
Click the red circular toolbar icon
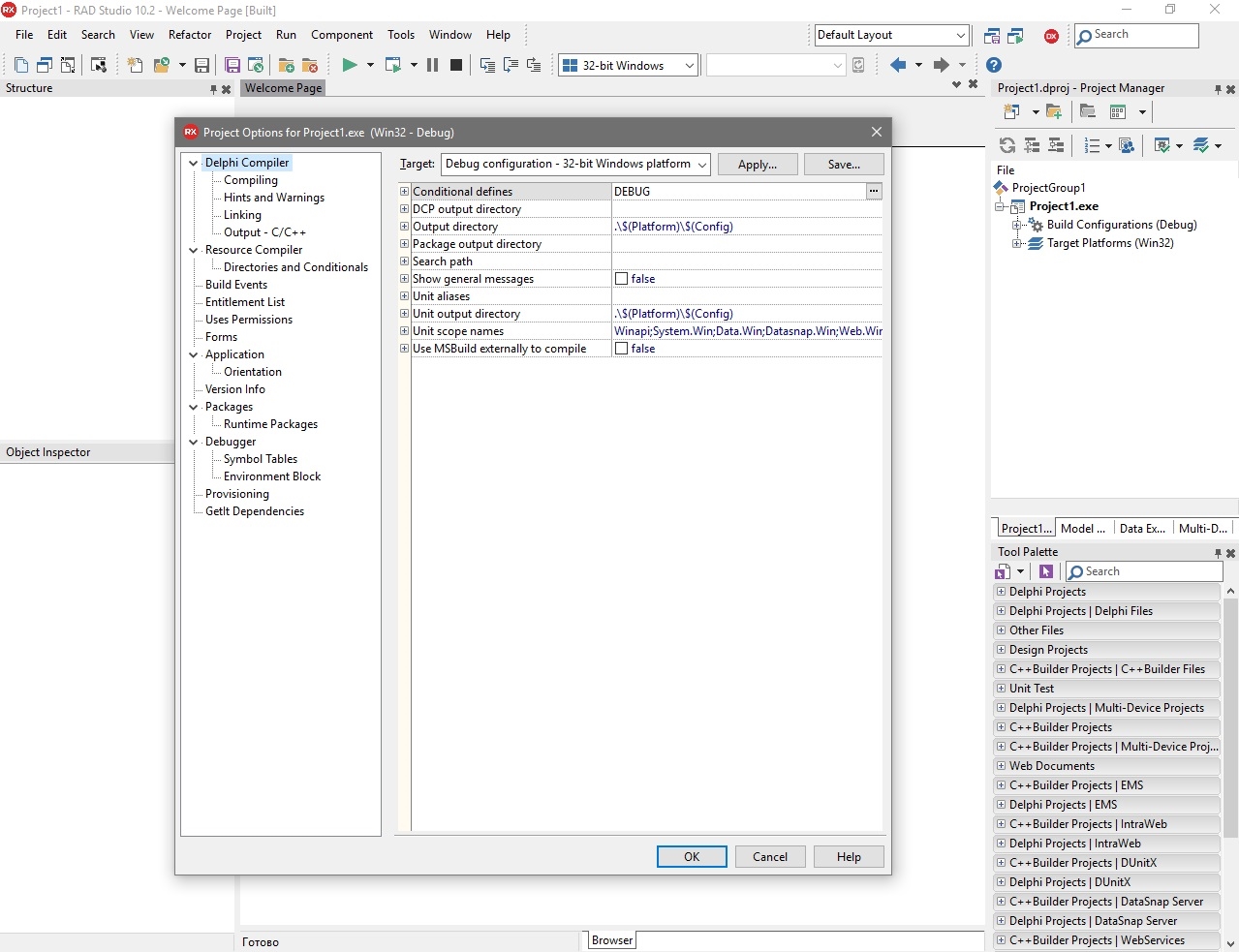1051,36
